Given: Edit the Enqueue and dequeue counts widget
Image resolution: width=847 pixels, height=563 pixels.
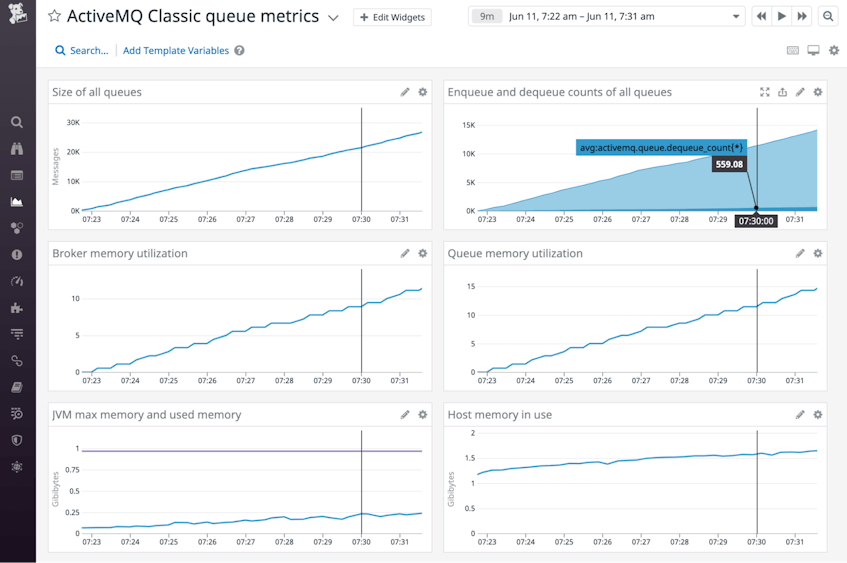Looking at the screenshot, I should (800, 92).
